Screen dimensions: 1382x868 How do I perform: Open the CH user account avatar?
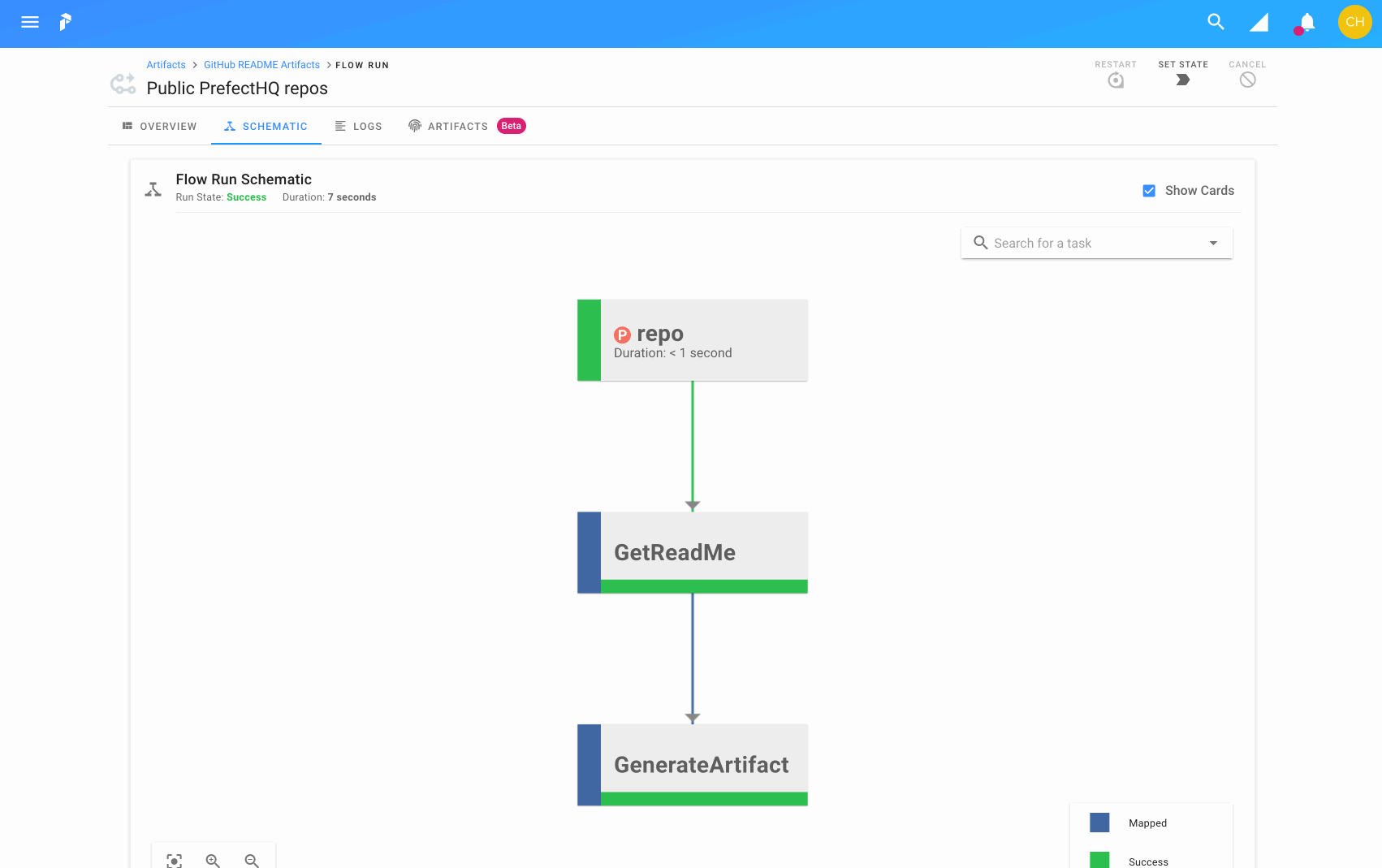coord(1354,22)
